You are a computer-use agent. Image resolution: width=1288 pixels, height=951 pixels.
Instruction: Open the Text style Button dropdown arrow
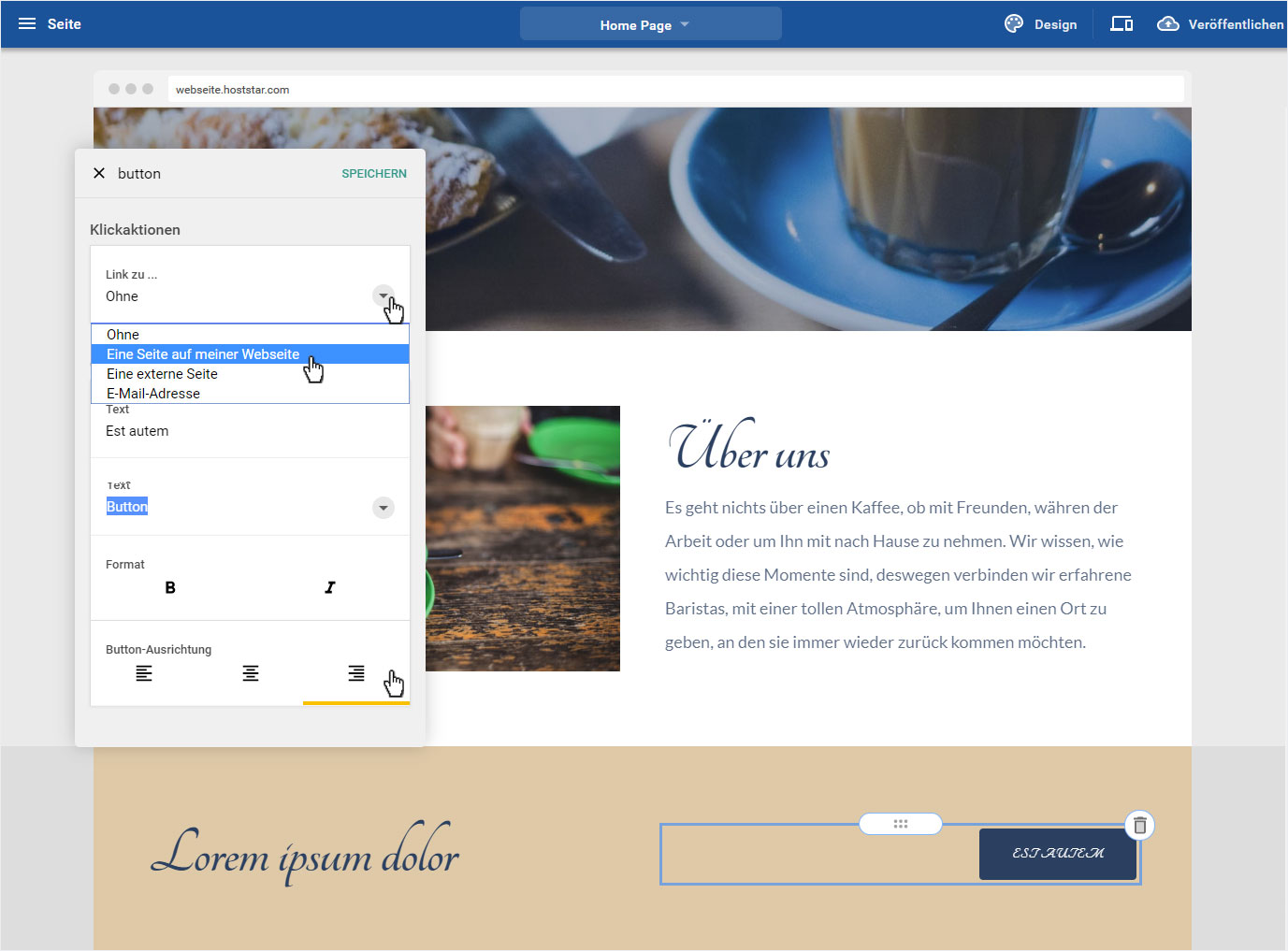pyautogui.click(x=384, y=508)
